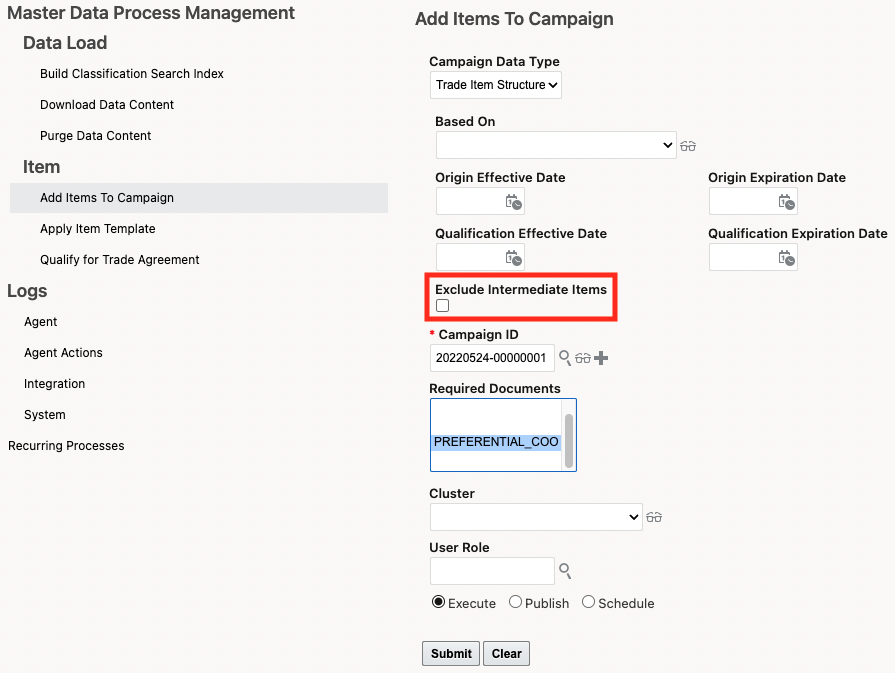The width and height of the screenshot is (895, 673).
Task: Open Origin Expiration Date calendar picker
Action: (x=787, y=202)
